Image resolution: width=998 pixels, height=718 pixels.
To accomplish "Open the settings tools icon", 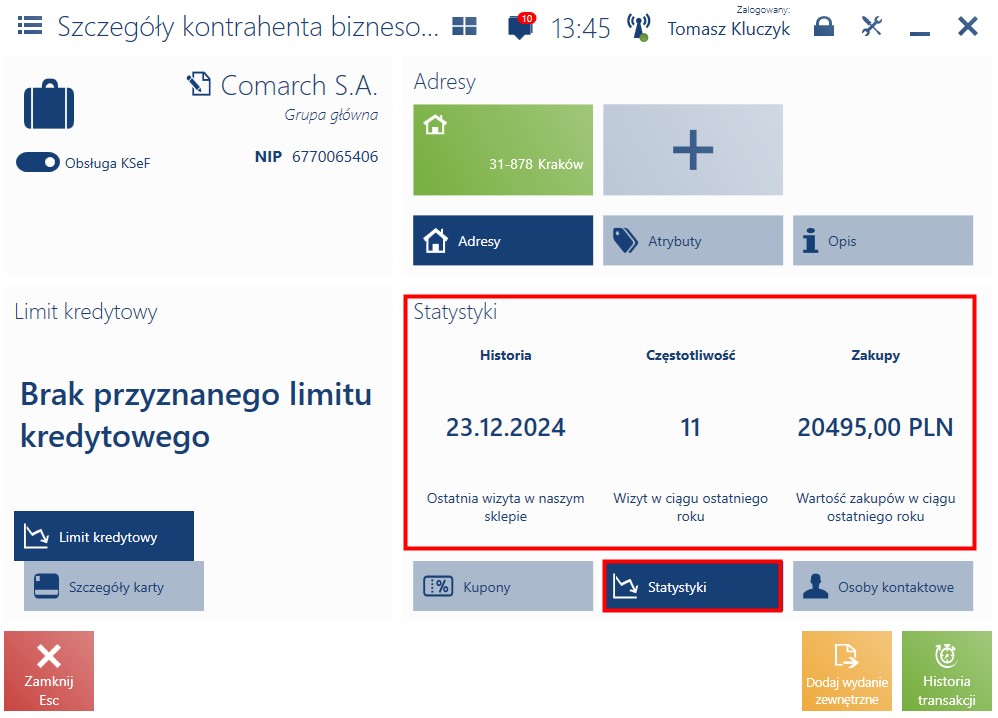I will click(x=871, y=26).
